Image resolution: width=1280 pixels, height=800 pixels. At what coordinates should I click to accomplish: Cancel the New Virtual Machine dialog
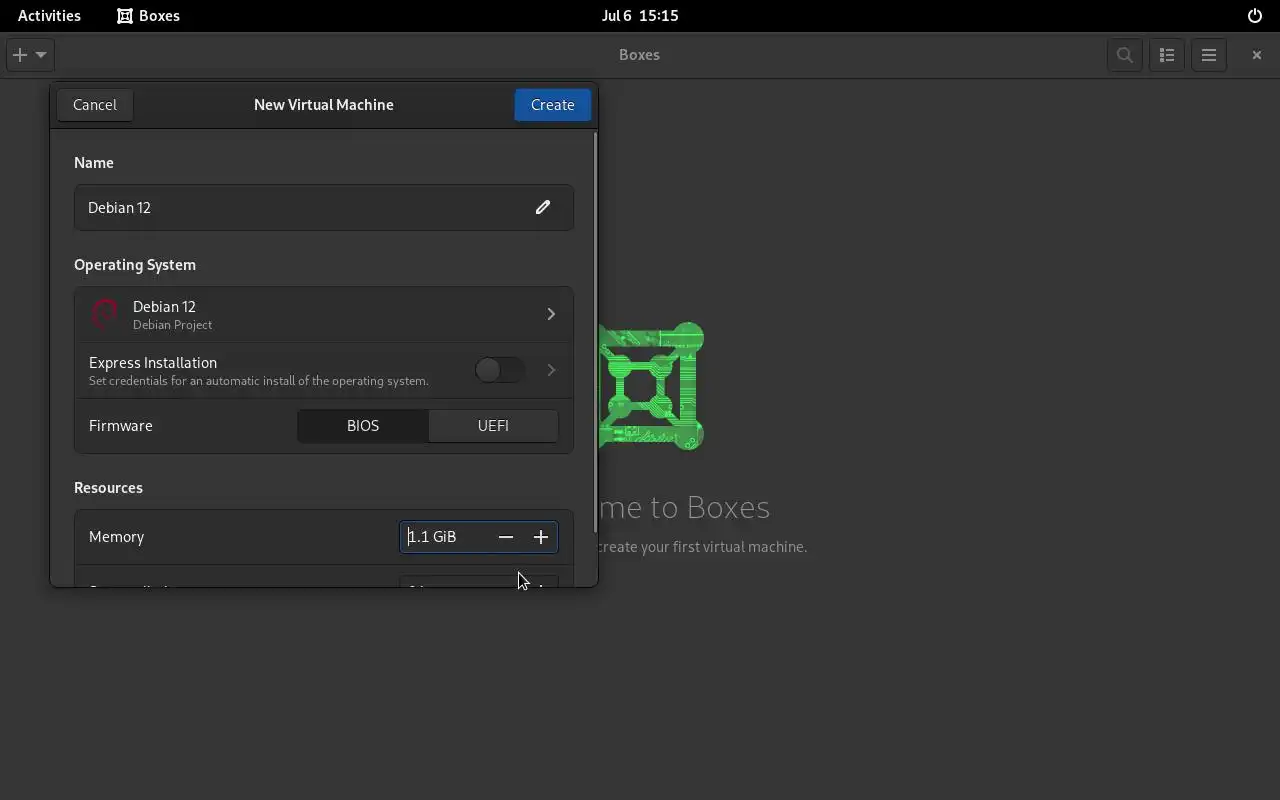[x=95, y=105]
